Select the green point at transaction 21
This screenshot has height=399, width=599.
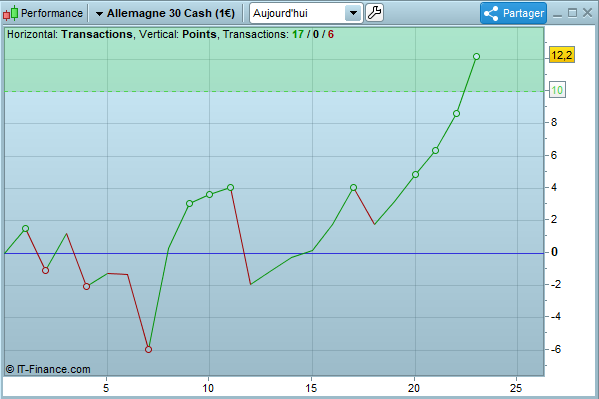pyautogui.click(x=435, y=151)
